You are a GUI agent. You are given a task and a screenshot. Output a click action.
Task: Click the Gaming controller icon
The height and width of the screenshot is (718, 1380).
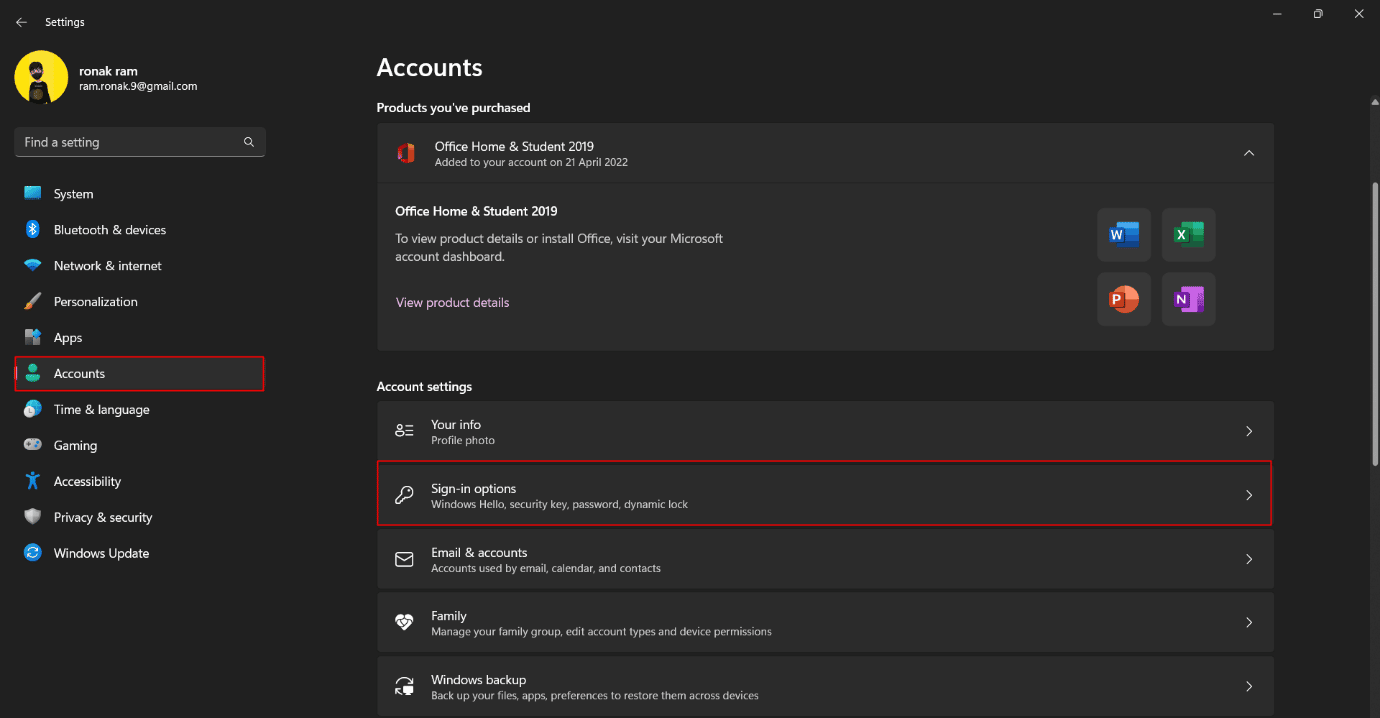pos(33,445)
